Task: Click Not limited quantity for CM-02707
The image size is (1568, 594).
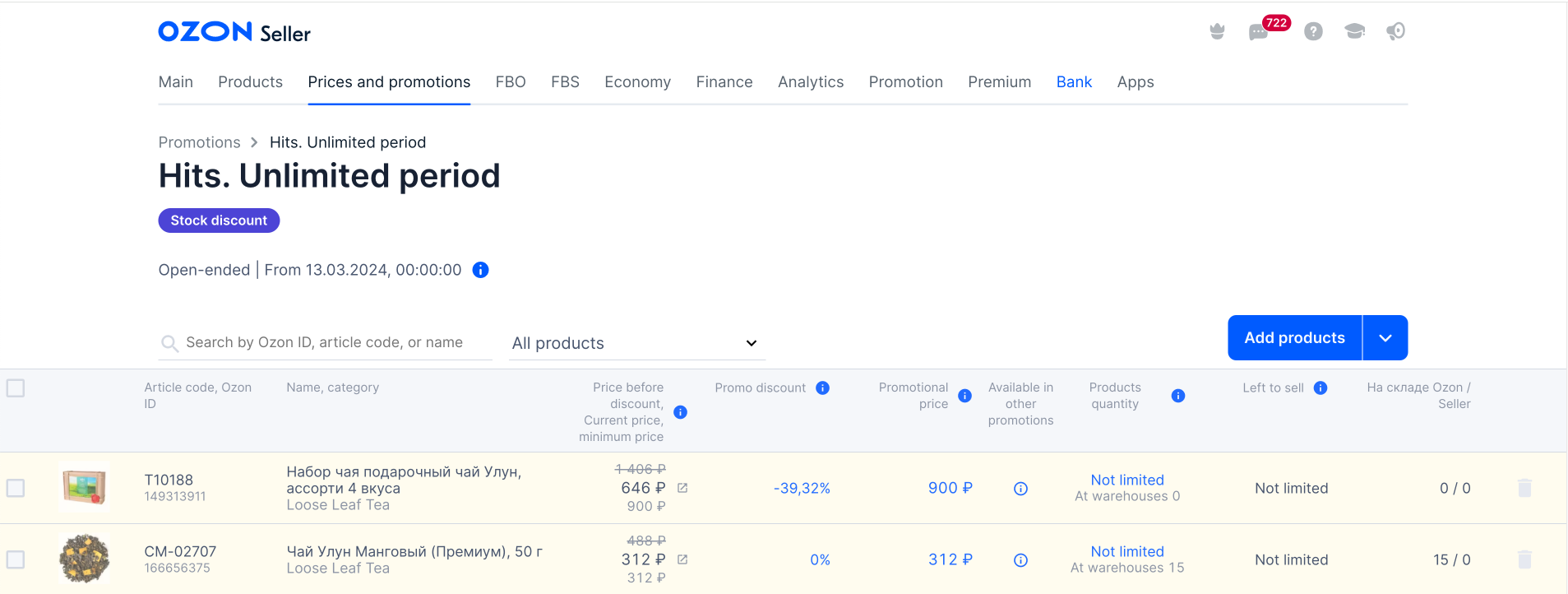Action: [1127, 551]
